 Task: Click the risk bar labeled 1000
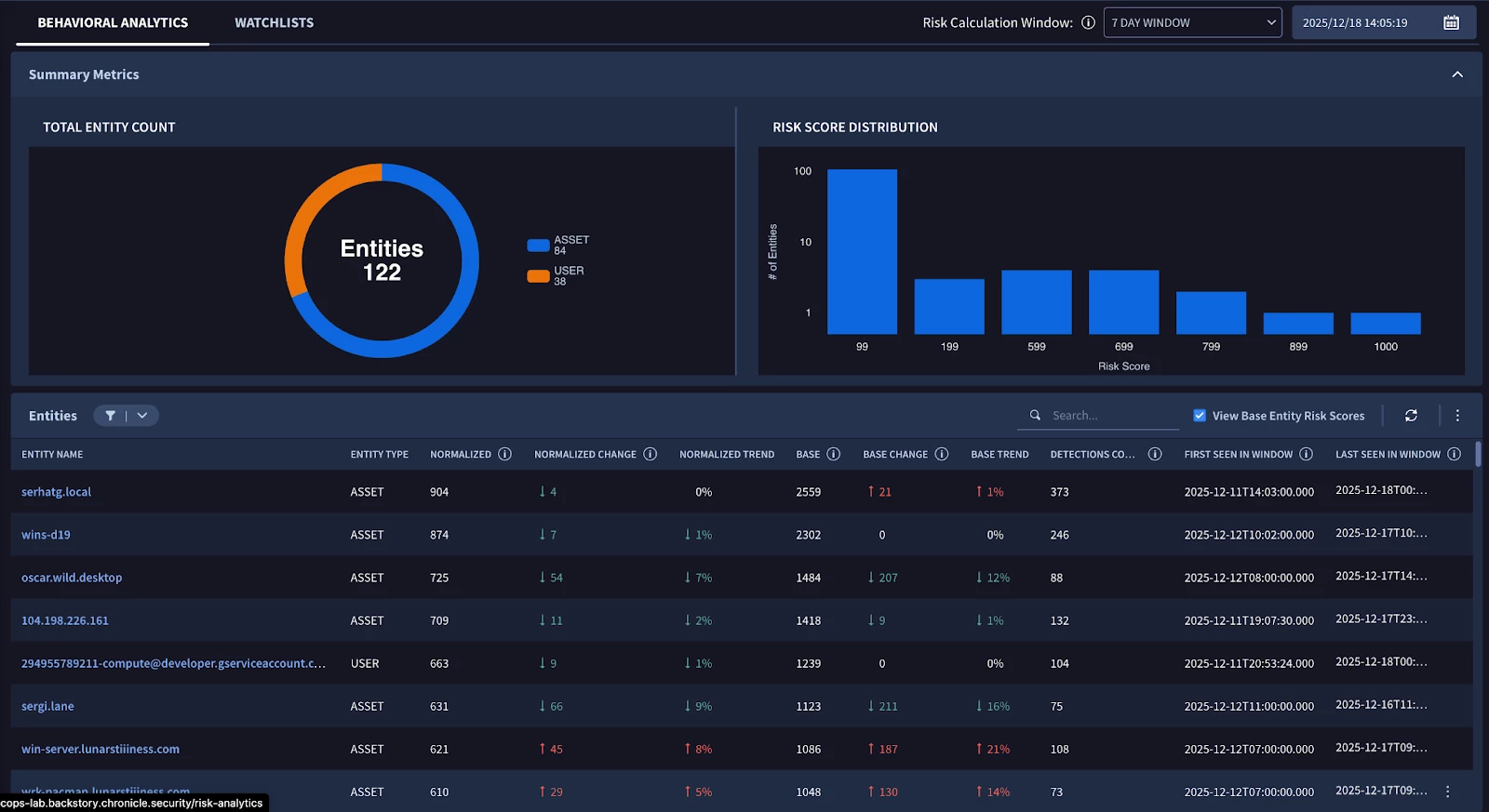1386,324
